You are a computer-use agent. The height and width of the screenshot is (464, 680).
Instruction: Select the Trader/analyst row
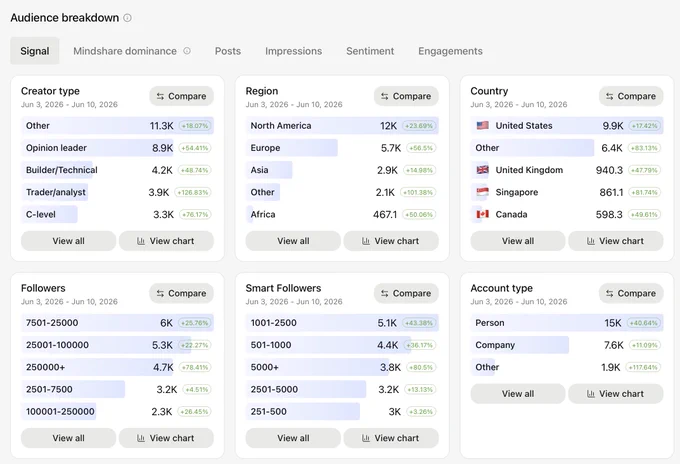click(117, 192)
